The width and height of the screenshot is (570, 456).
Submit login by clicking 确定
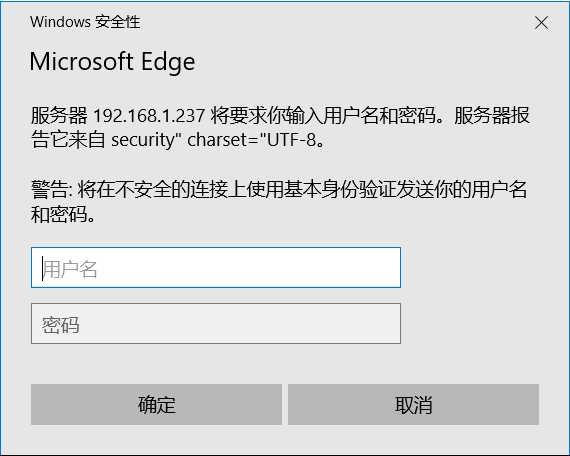click(x=156, y=404)
